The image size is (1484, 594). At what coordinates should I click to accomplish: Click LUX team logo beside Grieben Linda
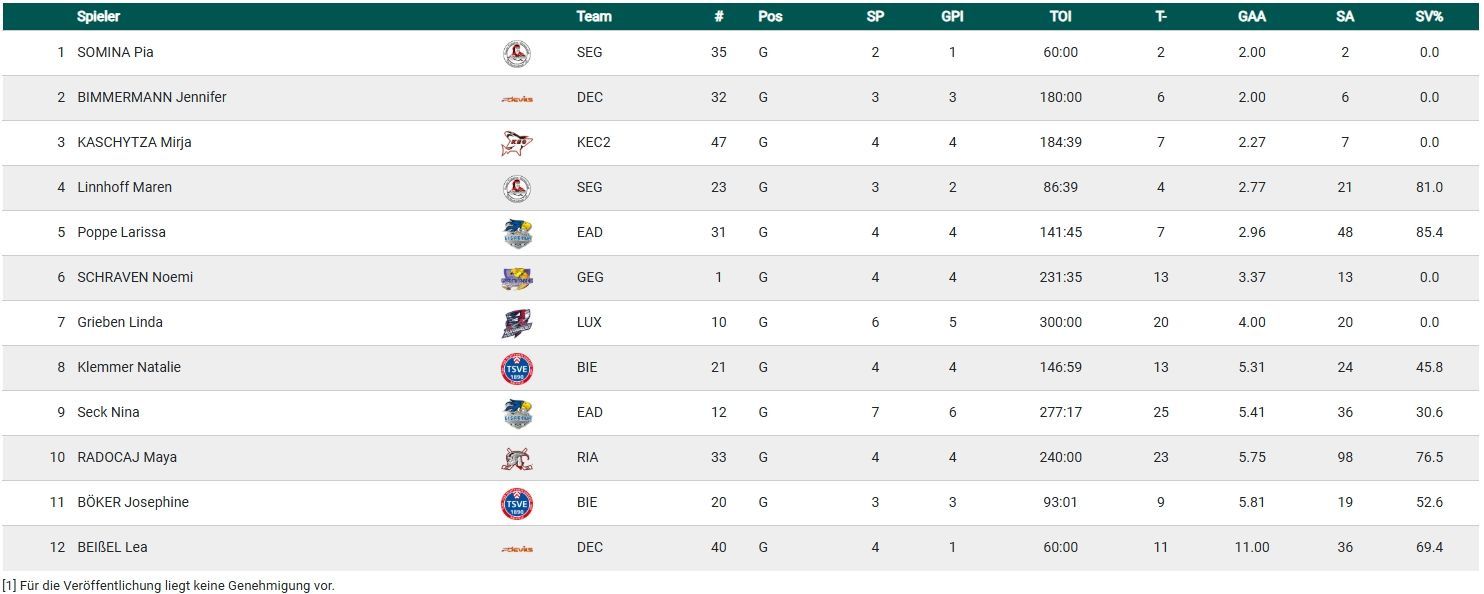[516, 323]
